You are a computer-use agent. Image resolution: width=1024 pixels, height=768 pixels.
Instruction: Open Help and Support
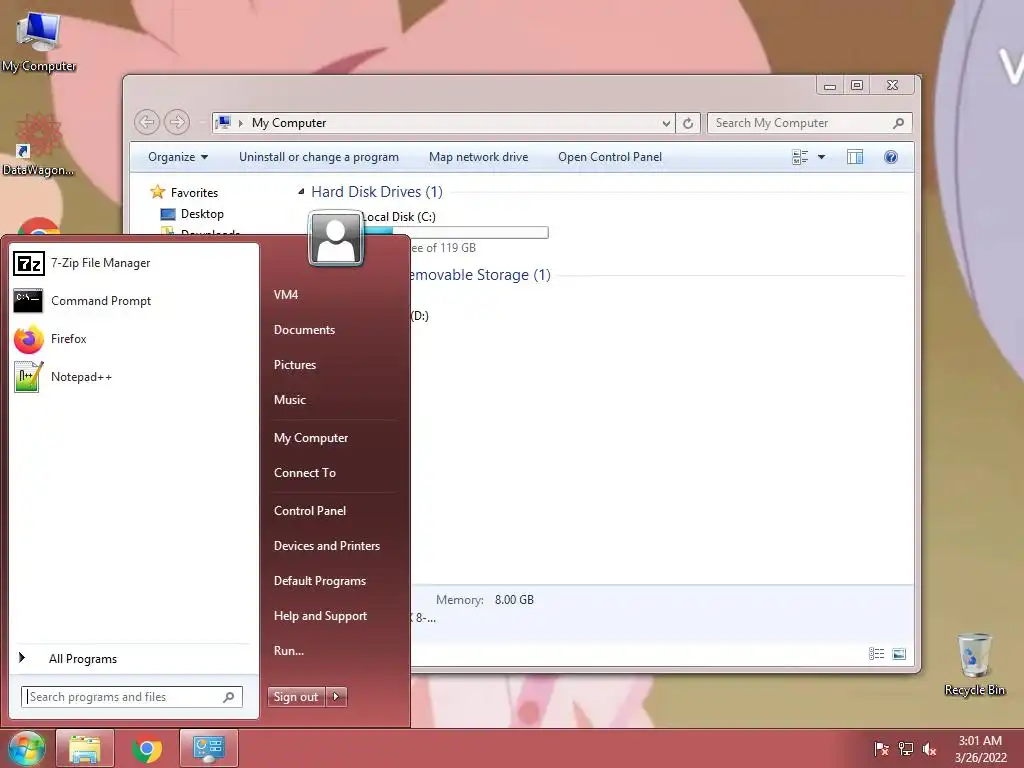pyautogui.click(x=321, y=616)
